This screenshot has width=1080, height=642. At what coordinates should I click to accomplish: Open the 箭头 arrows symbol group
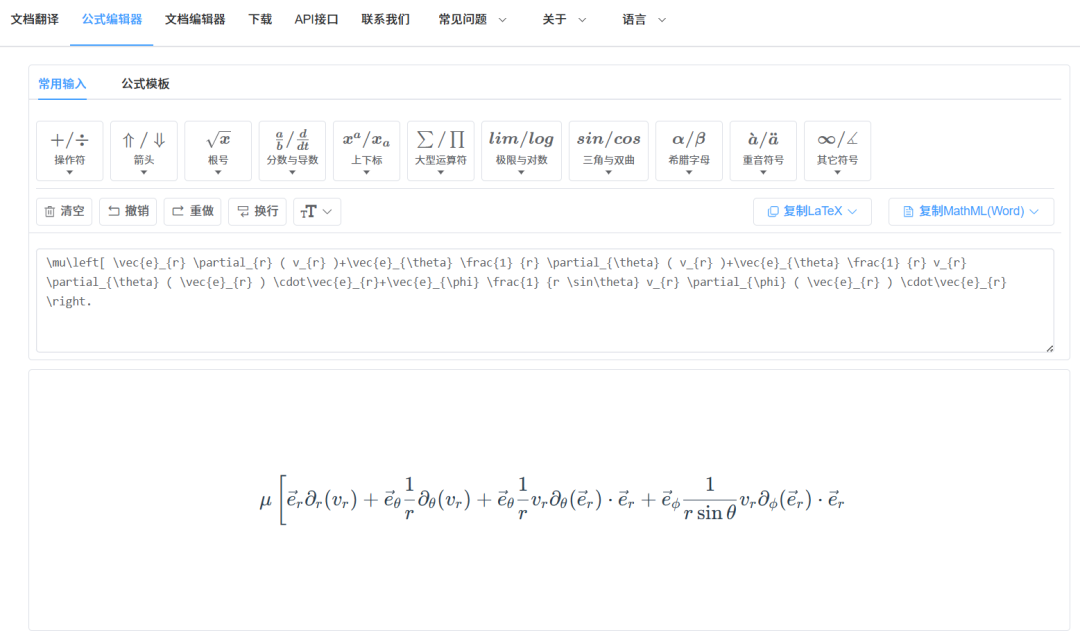tap(144, 151)
